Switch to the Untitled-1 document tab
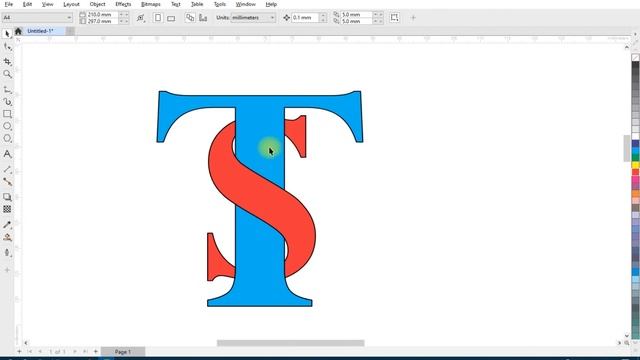This screenshot has height=360, width=640. pyautogui.click(x=40, y=31)
